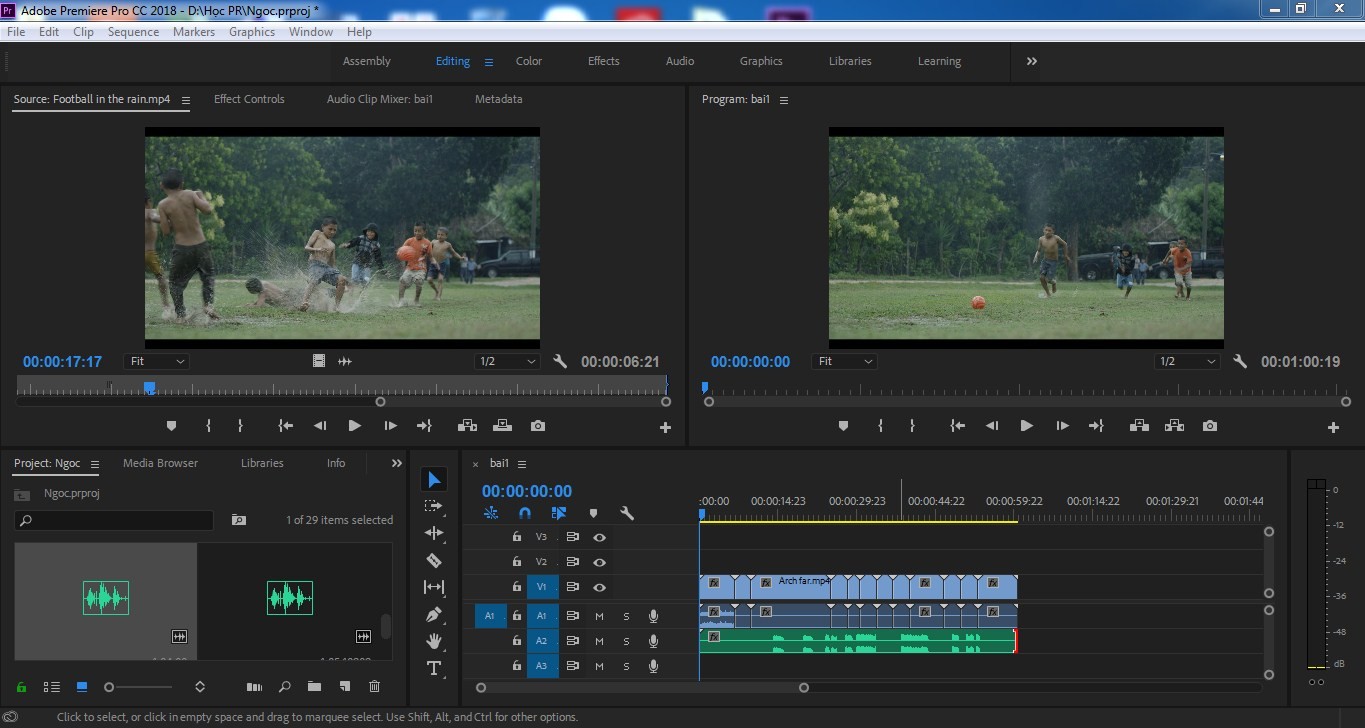This screenshot has height=728, width=1365.
Task: Click the Lift button in Program monitor
Action: (1139, 426)
